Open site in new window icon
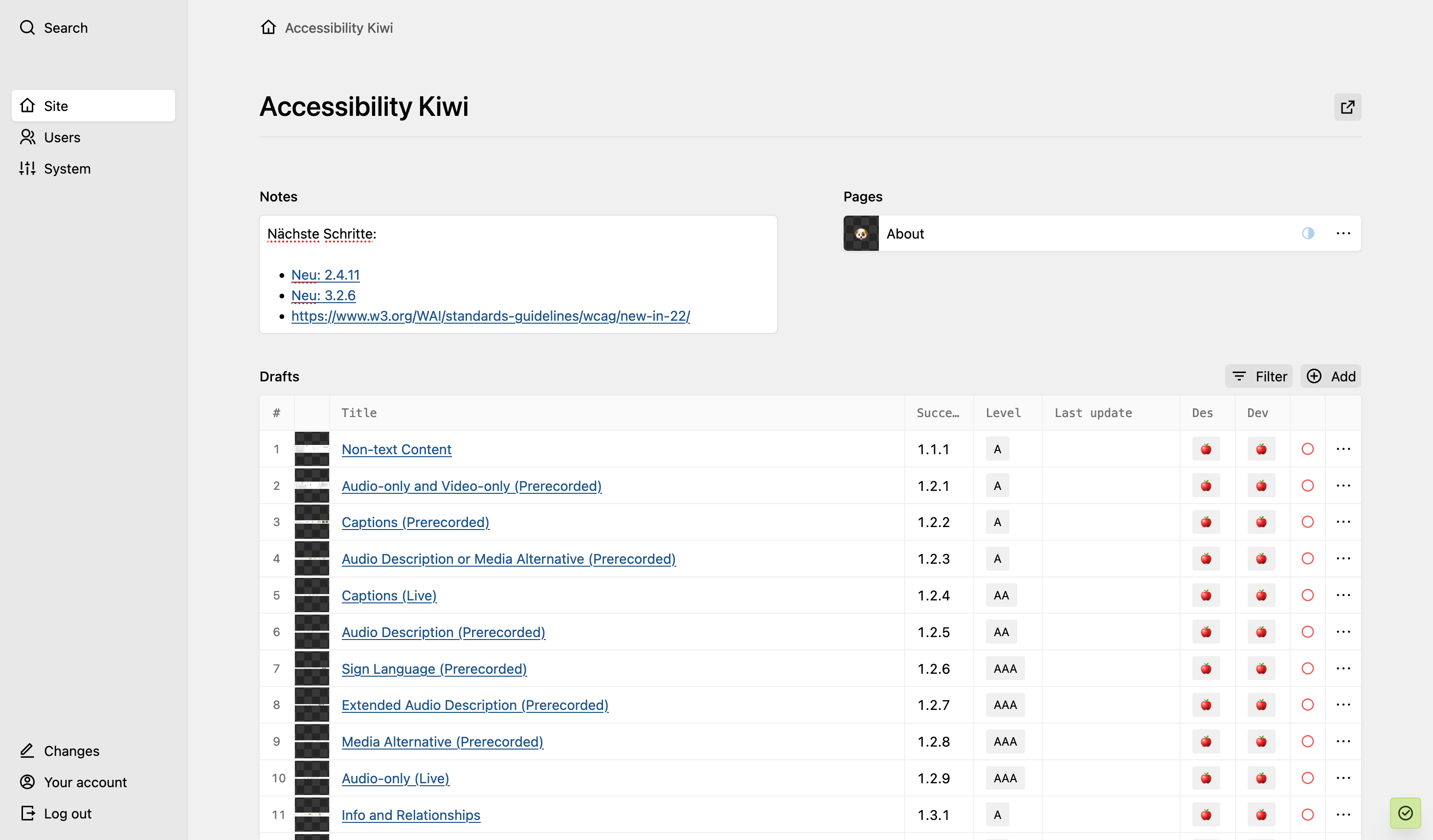This screenshot has width=1433, height=840. (x=1347, y=107)
